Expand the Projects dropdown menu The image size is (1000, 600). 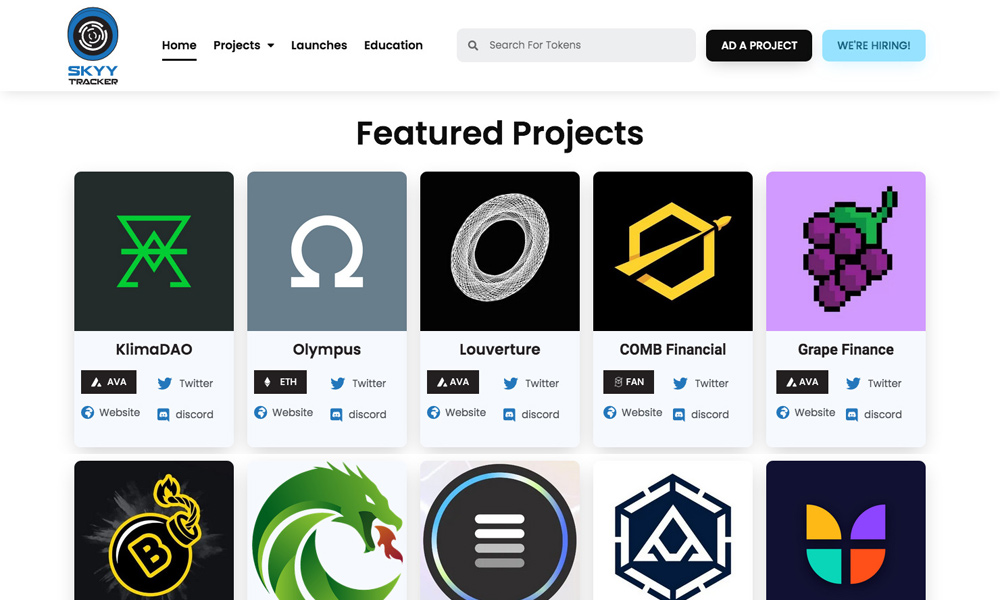click(243, 45)
